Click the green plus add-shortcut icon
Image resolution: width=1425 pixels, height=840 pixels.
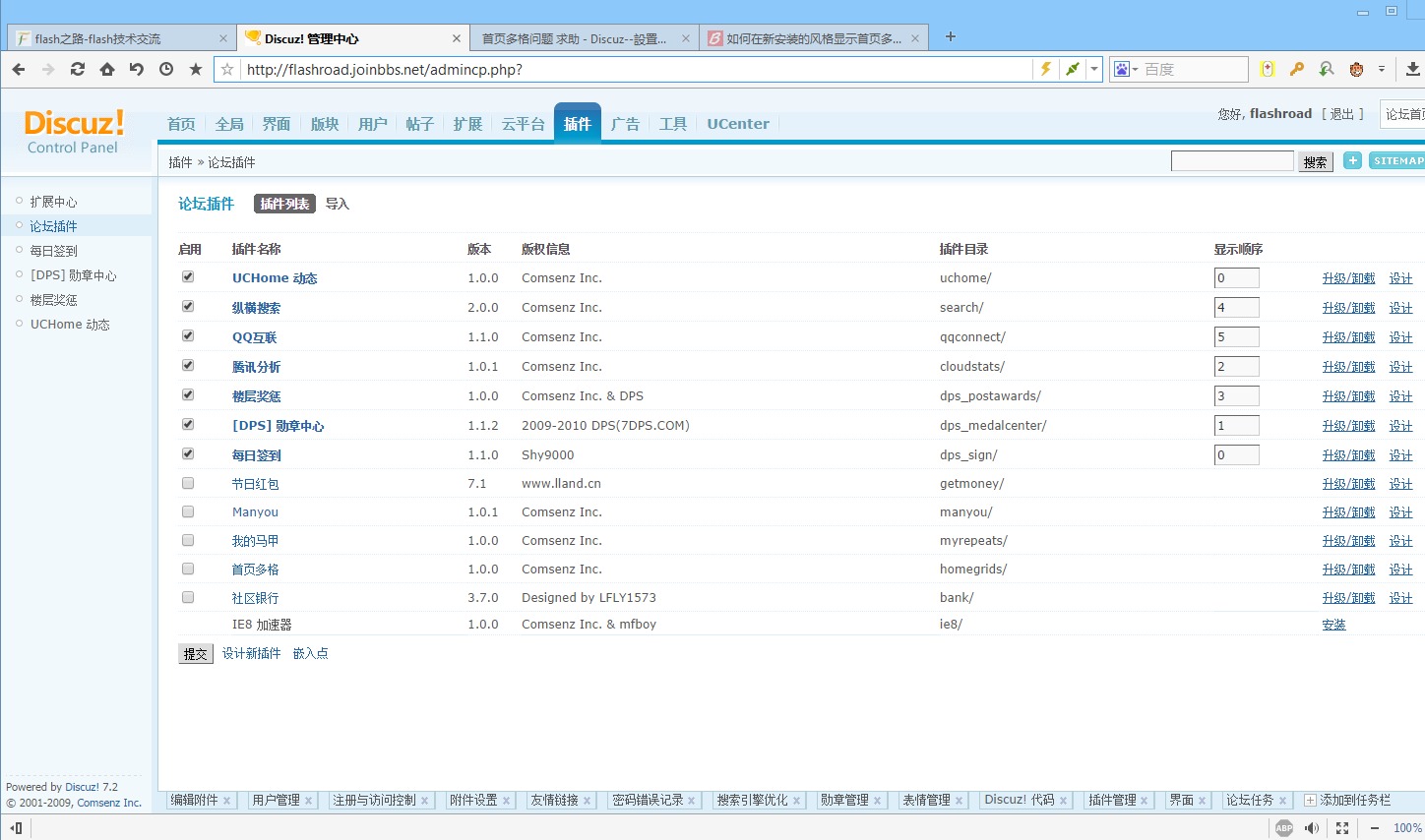click(1353, 160)
